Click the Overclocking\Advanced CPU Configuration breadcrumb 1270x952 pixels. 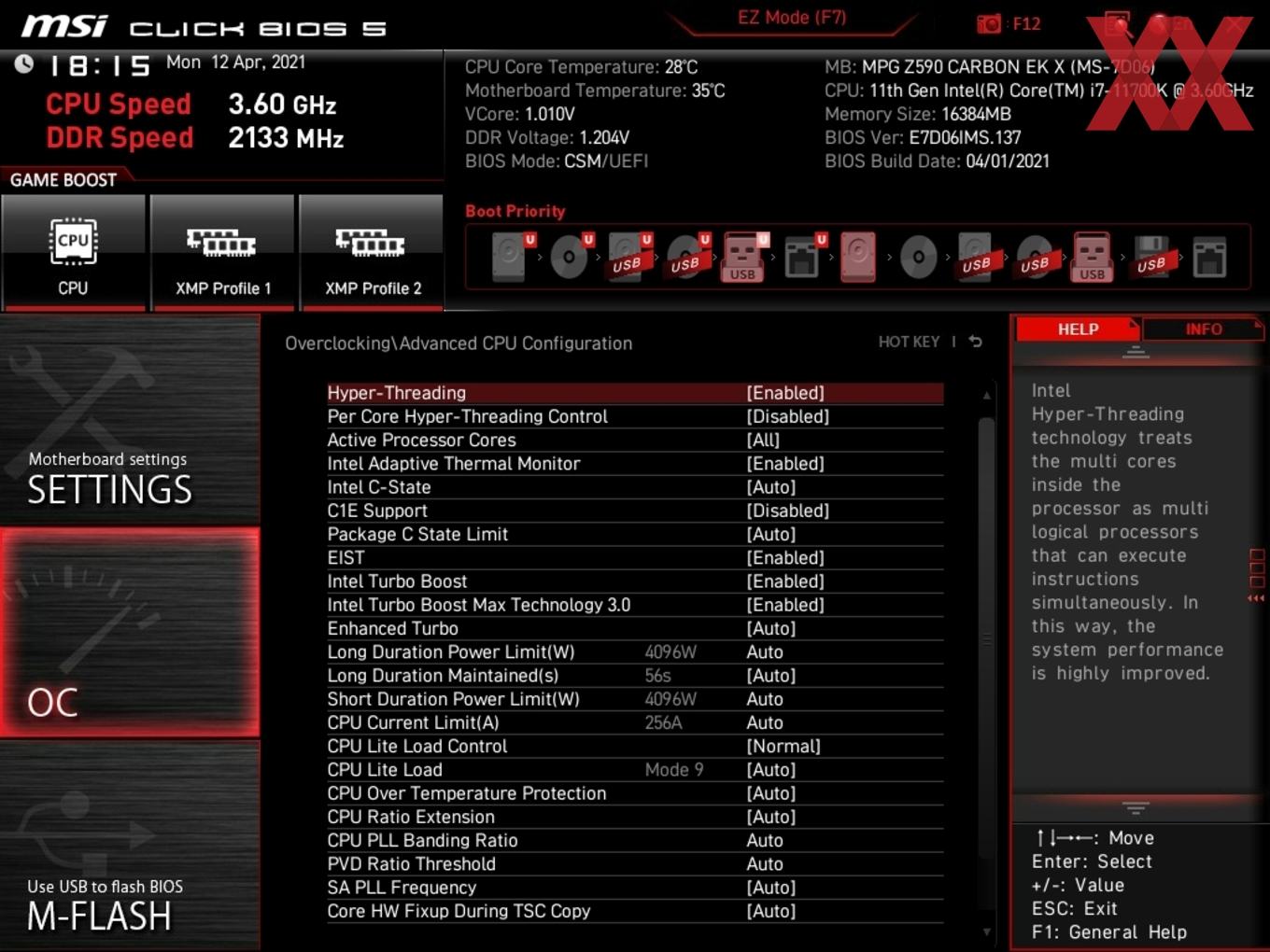point(459,343)
